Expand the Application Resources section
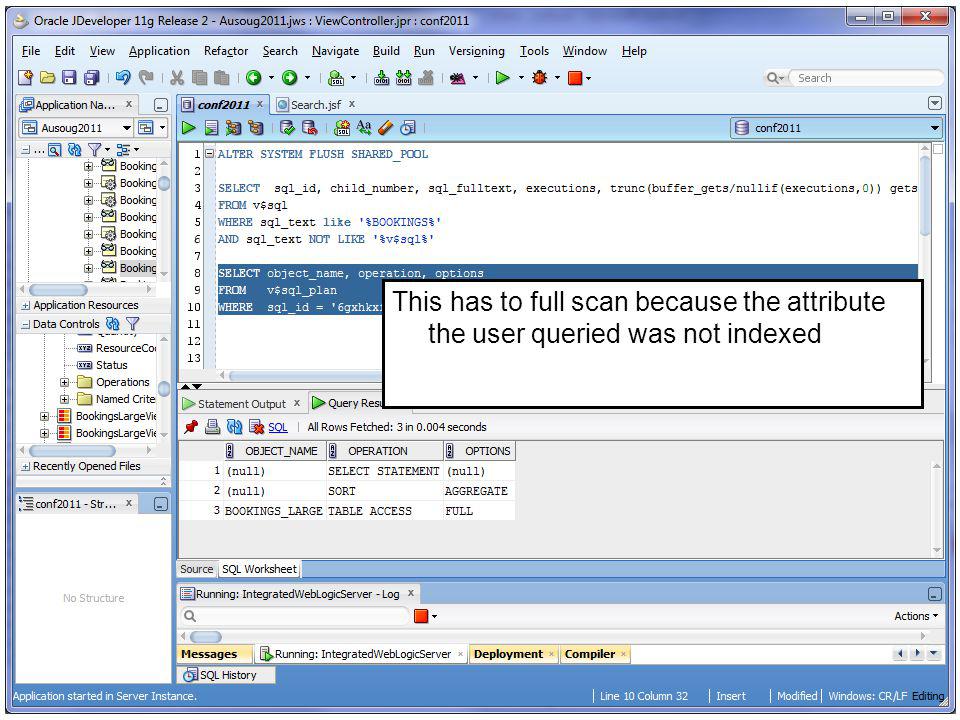The image size is (960, 720). point(26,306)
